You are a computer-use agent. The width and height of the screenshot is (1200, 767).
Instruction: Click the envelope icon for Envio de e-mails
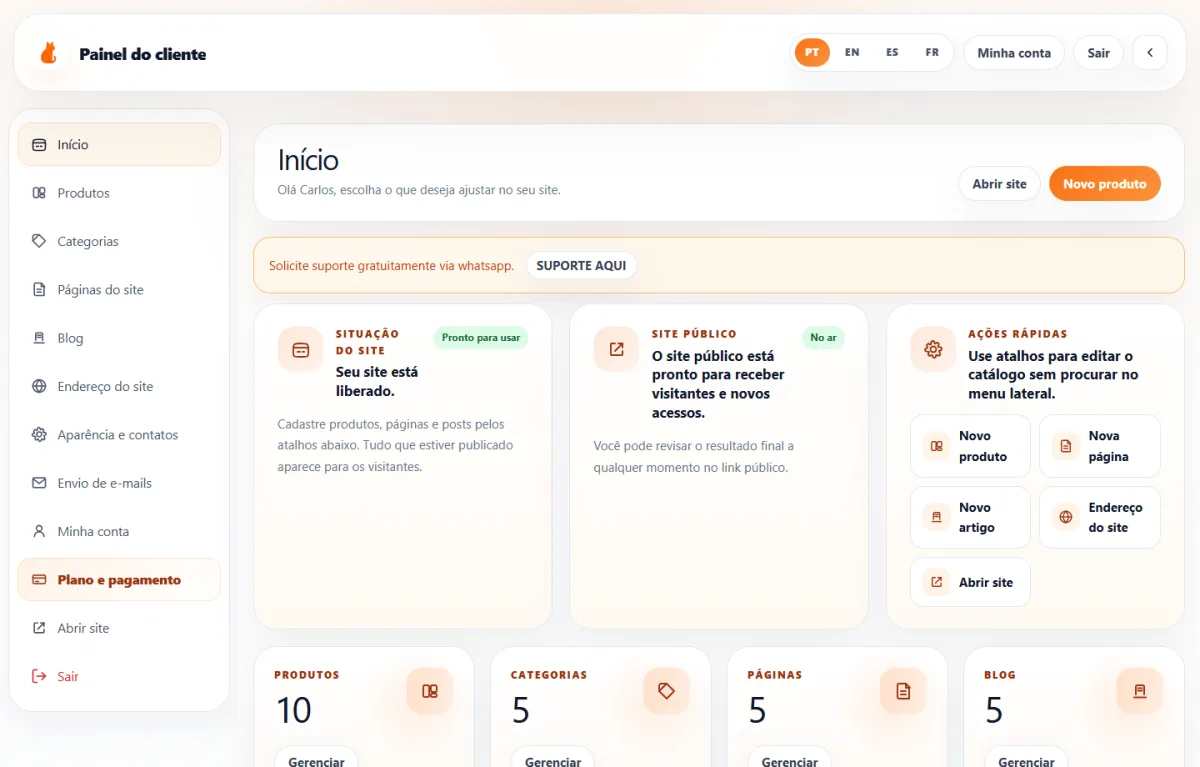39,483
